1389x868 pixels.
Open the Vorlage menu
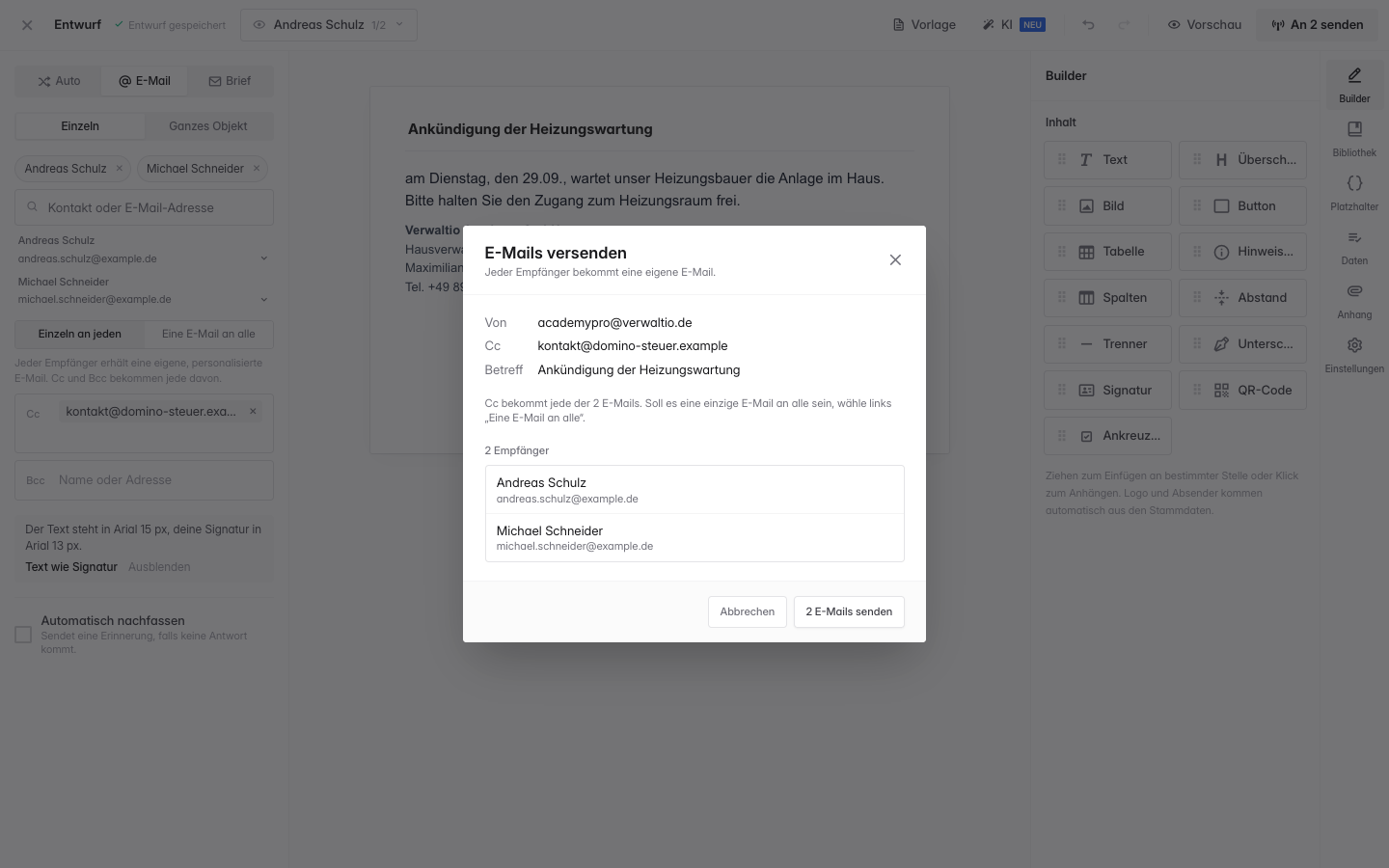click(924, 25)
